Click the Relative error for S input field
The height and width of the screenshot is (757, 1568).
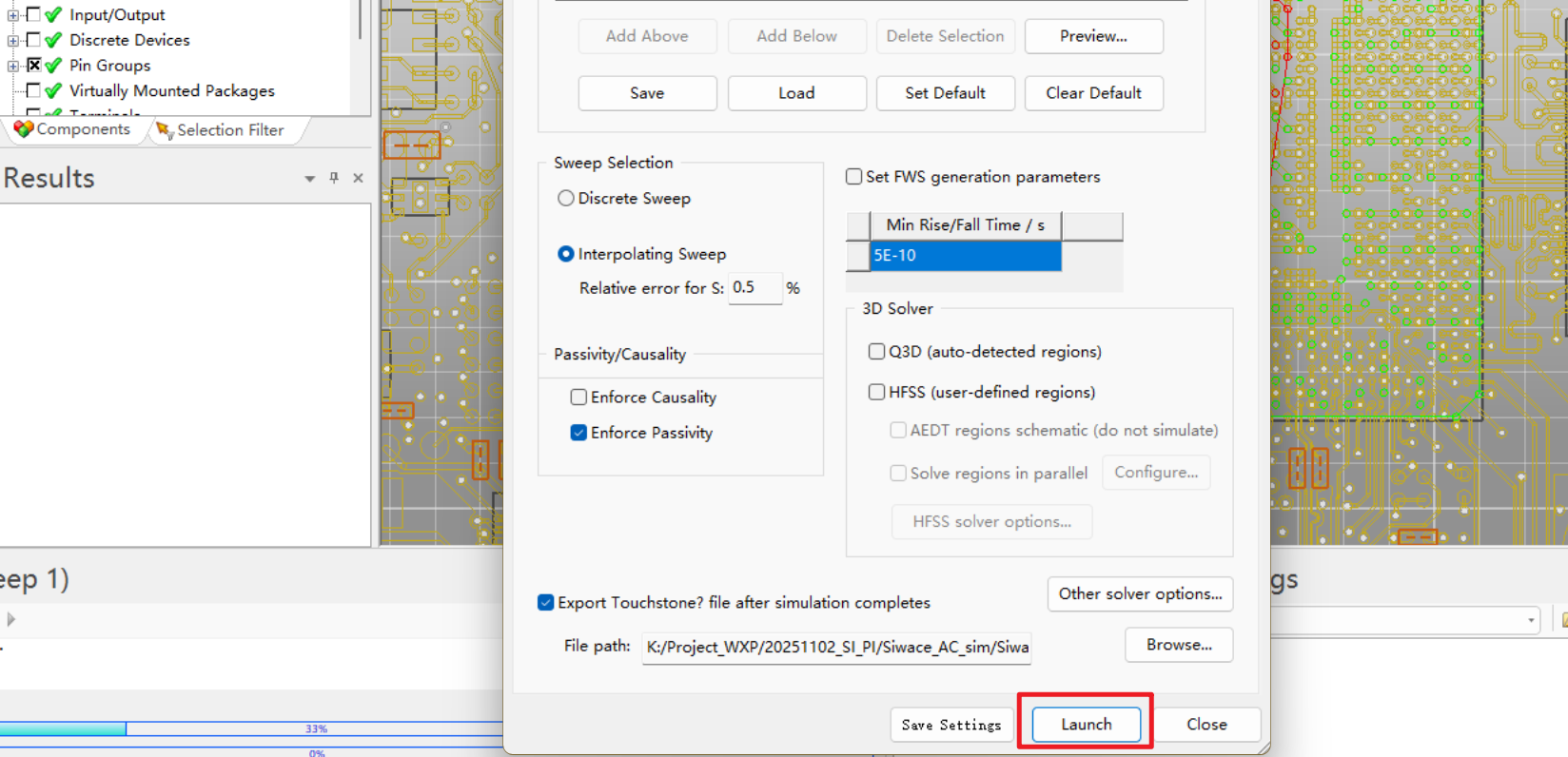[755, 287]
